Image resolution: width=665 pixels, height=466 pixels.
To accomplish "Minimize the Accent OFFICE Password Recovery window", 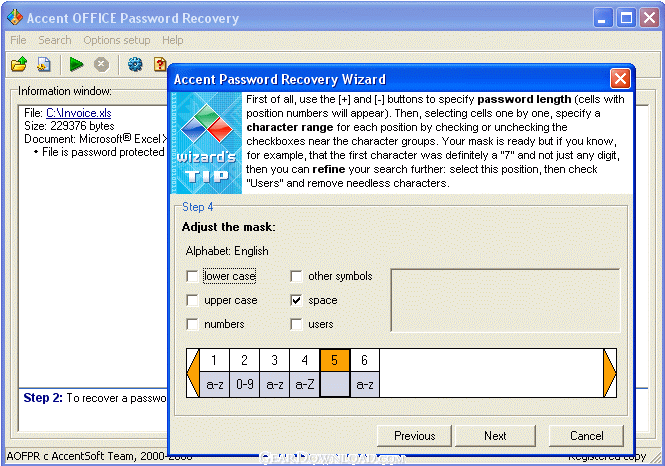I will (x=602, y=18).
